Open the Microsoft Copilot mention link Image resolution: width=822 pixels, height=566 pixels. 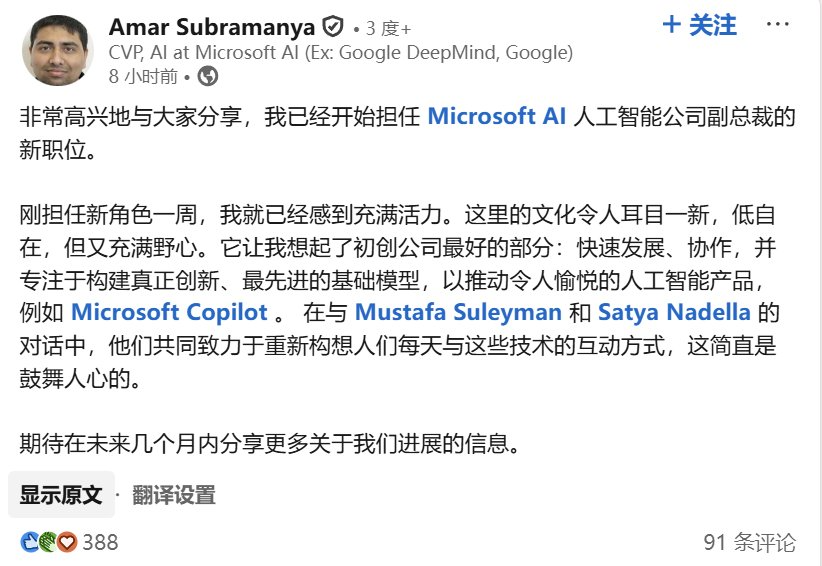[x=169, y=312]
